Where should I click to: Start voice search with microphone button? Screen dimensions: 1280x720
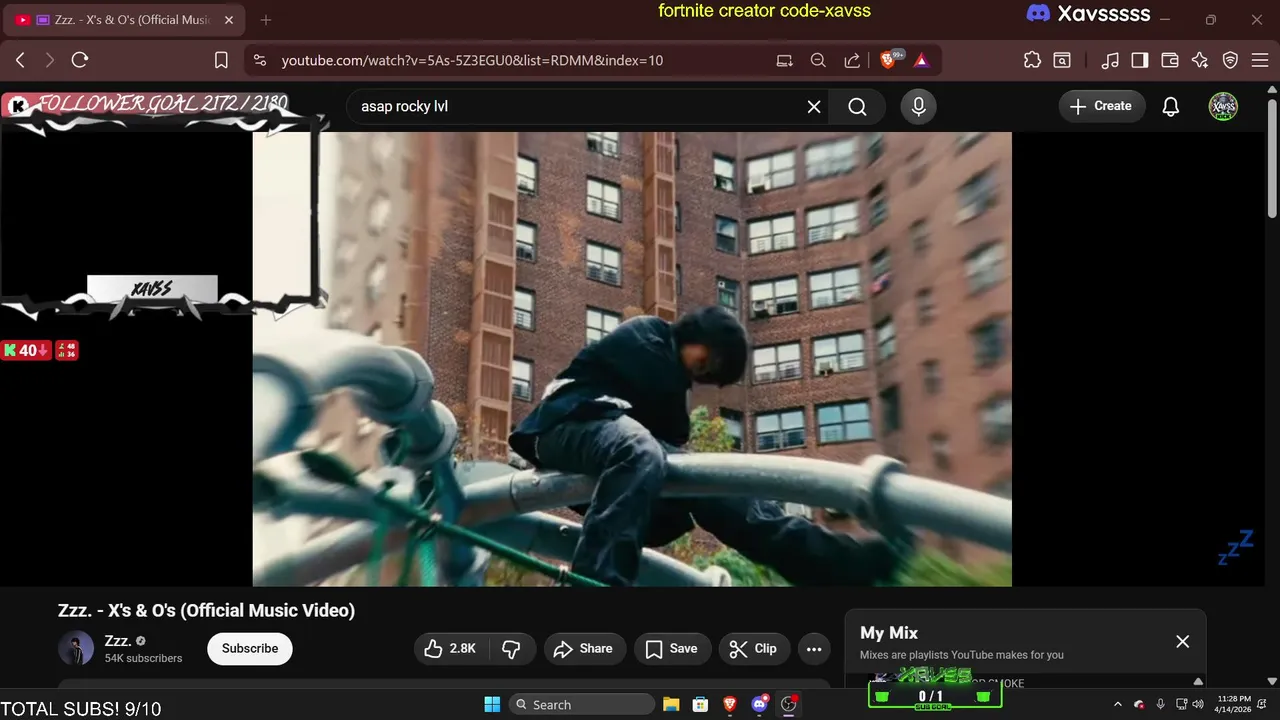(x=919, y=107)
